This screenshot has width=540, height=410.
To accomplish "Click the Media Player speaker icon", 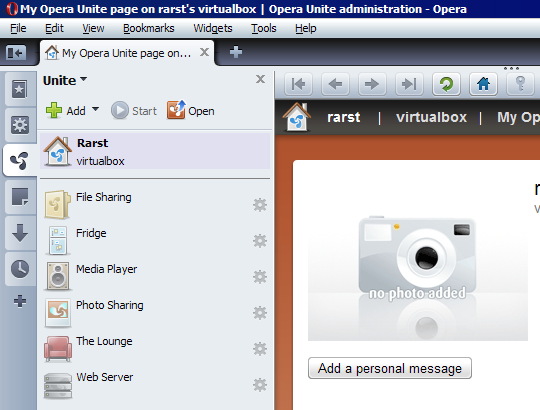I will (58, 276).
